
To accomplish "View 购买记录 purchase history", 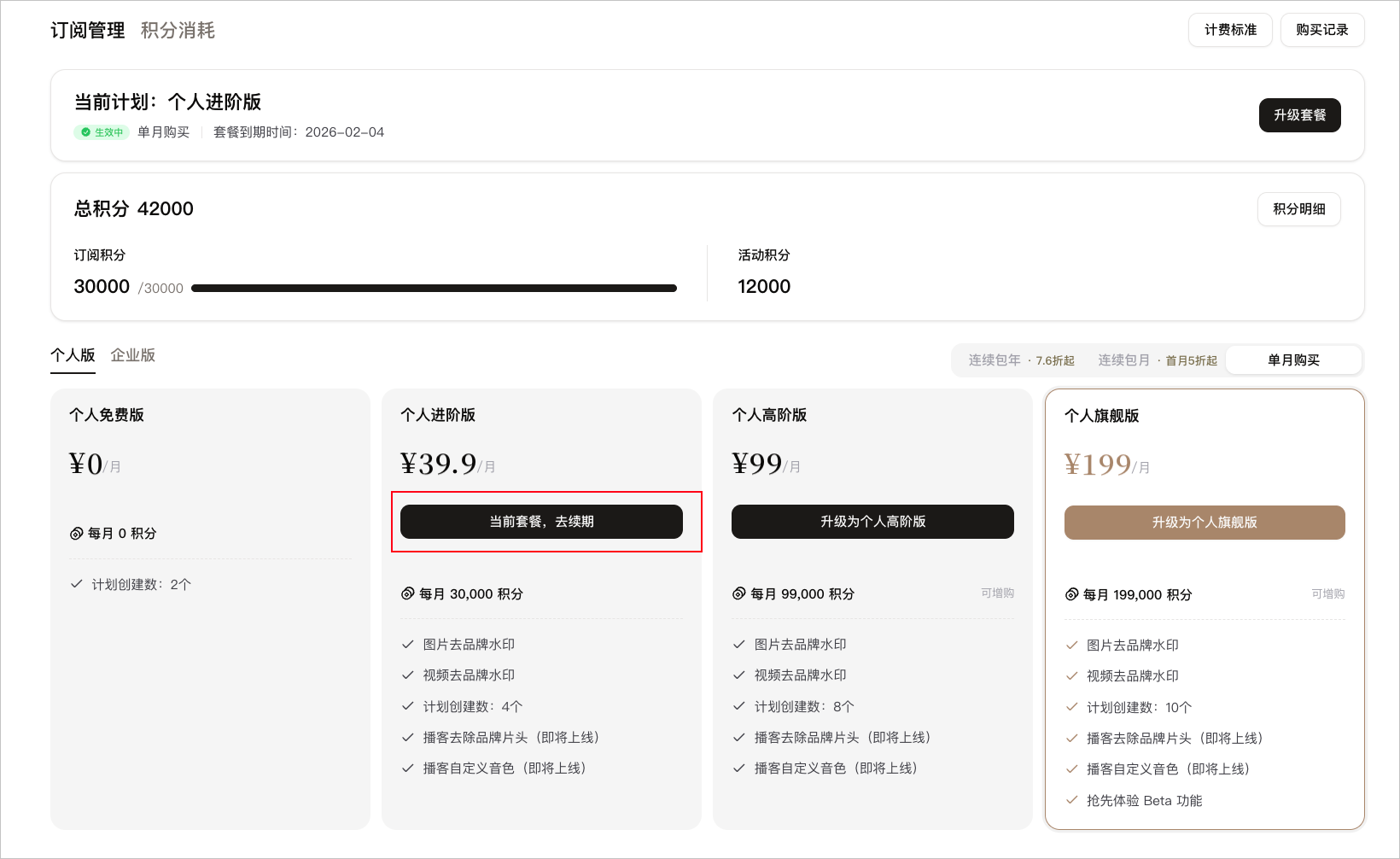I will click(1322, 30).
